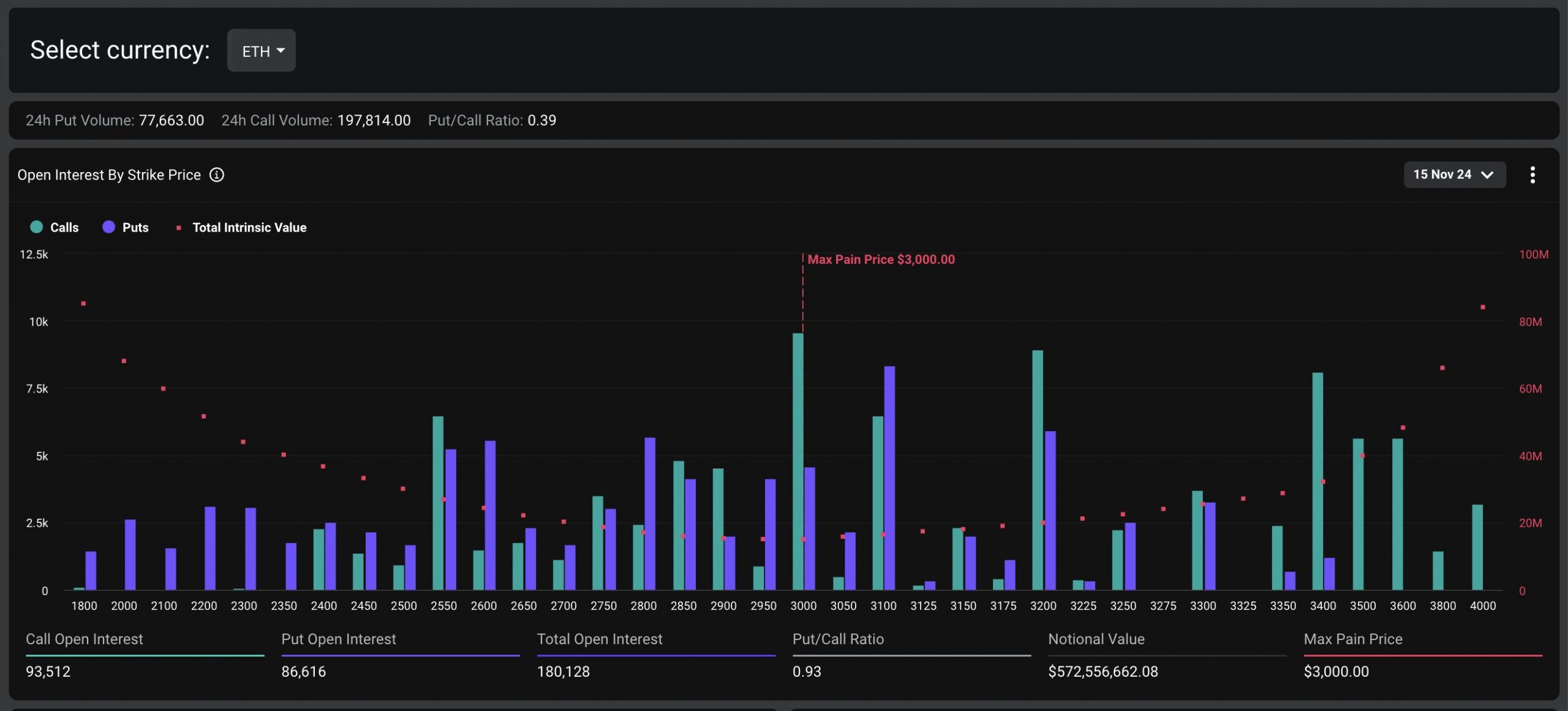Click the Put Open Interest value 86,616
1568x711 pixels.
[x=304, y=671]
